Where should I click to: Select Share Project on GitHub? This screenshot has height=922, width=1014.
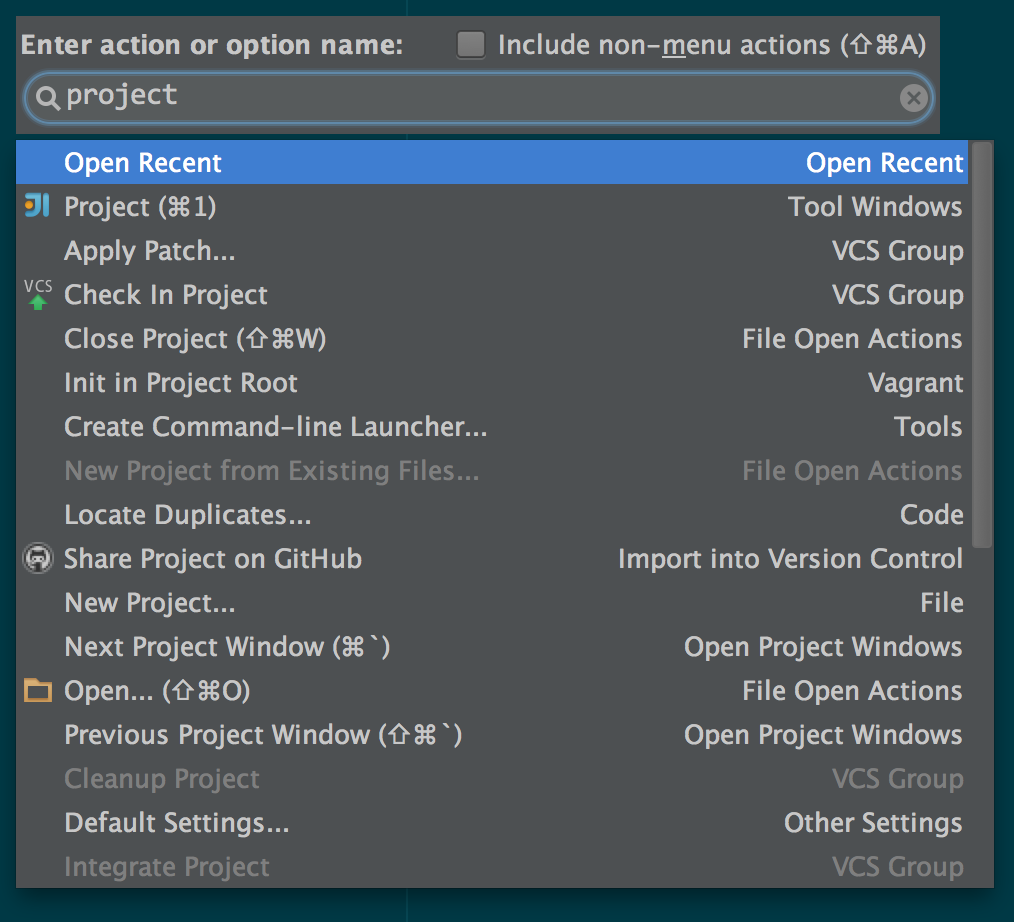point(492,558)
